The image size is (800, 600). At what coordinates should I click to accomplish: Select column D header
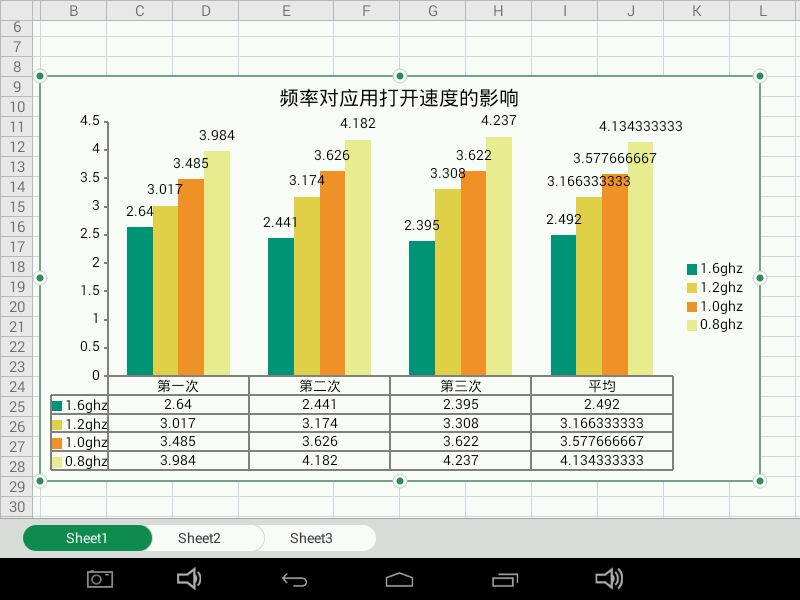tap(206, 10)
